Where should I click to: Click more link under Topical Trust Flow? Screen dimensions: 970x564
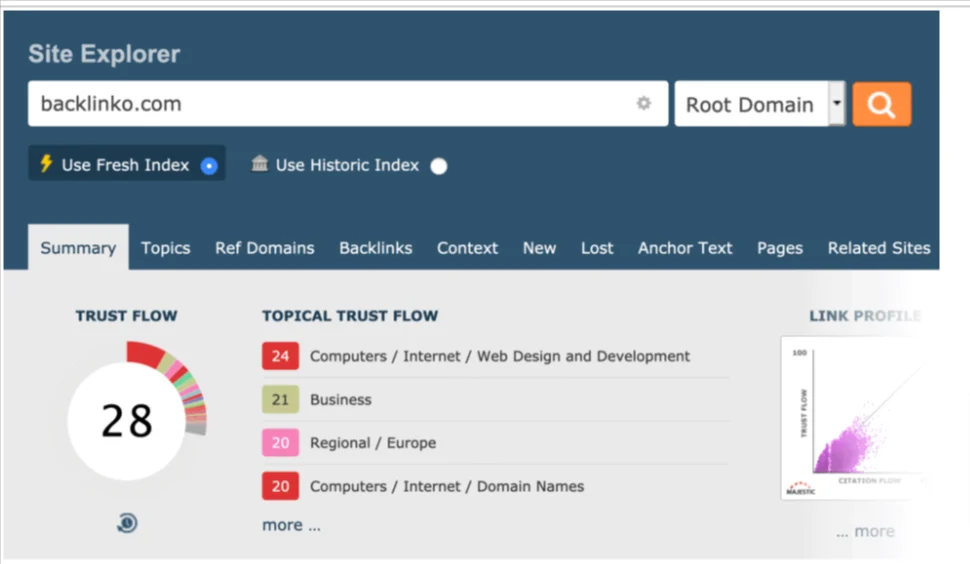[x=291, y=525]
